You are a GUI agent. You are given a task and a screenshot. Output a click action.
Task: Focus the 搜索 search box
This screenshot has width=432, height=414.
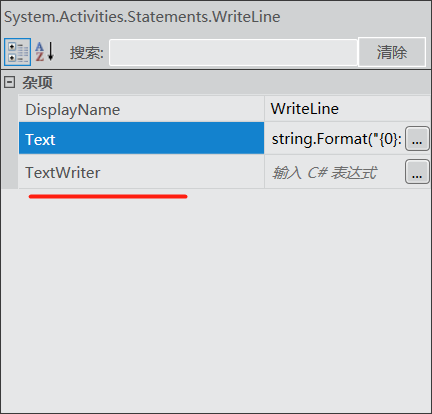[233, 52]
